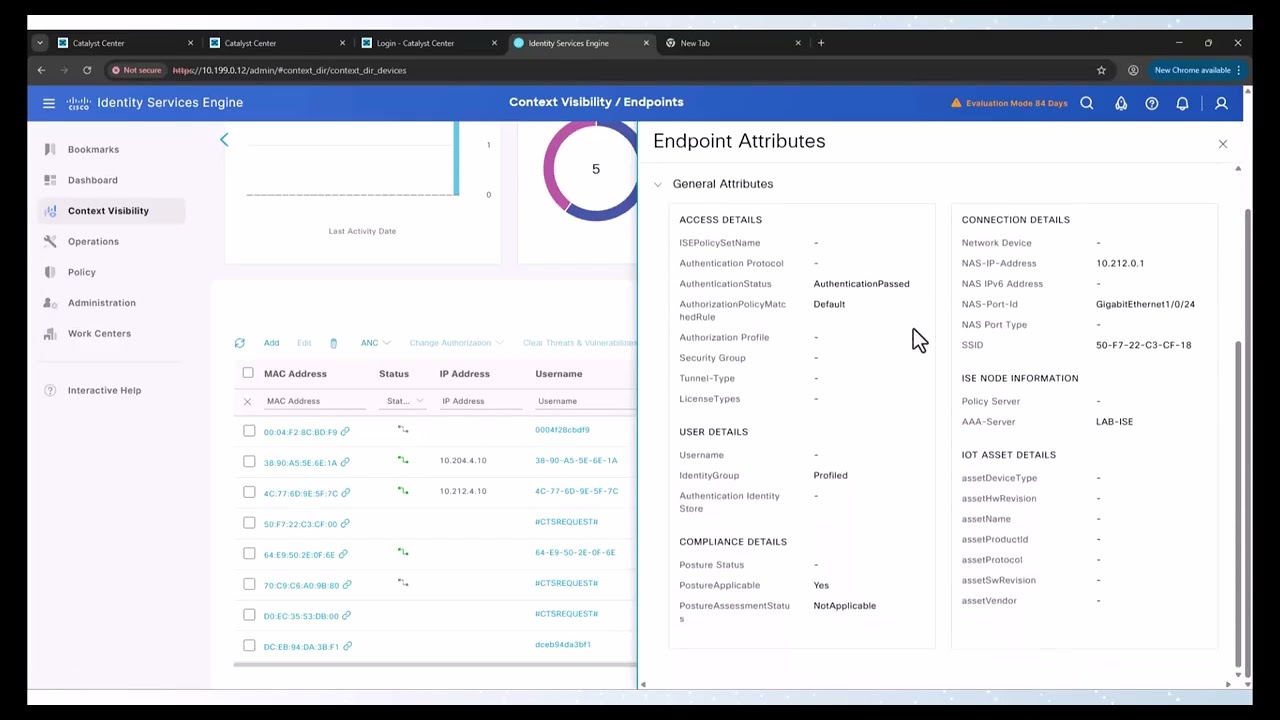The image size is (1280, 720).
Task: Open the hamburger navigation menu
Action: click(x=48, y=103)
